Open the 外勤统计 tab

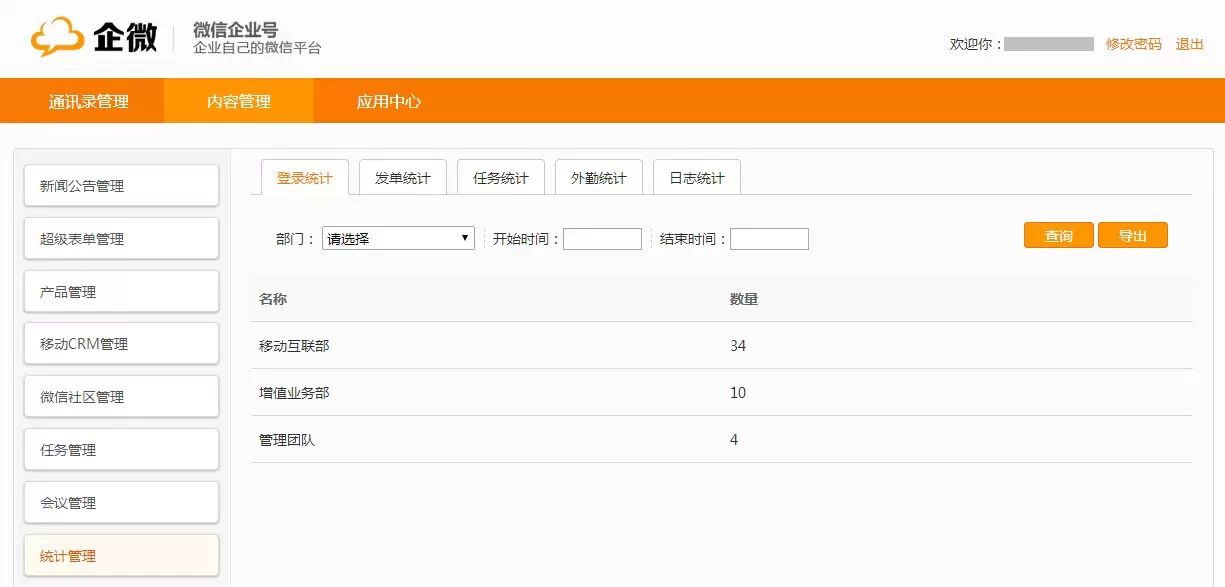599,178
